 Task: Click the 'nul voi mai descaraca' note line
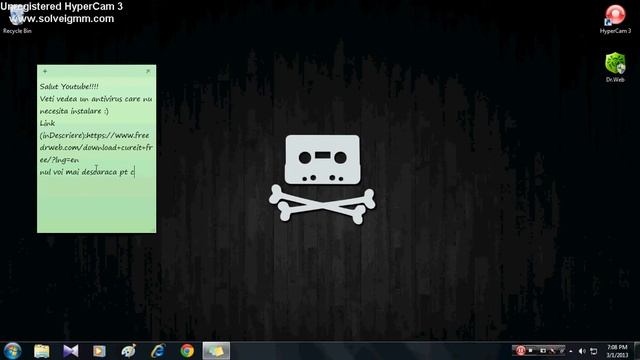click(x=87, y=172)
